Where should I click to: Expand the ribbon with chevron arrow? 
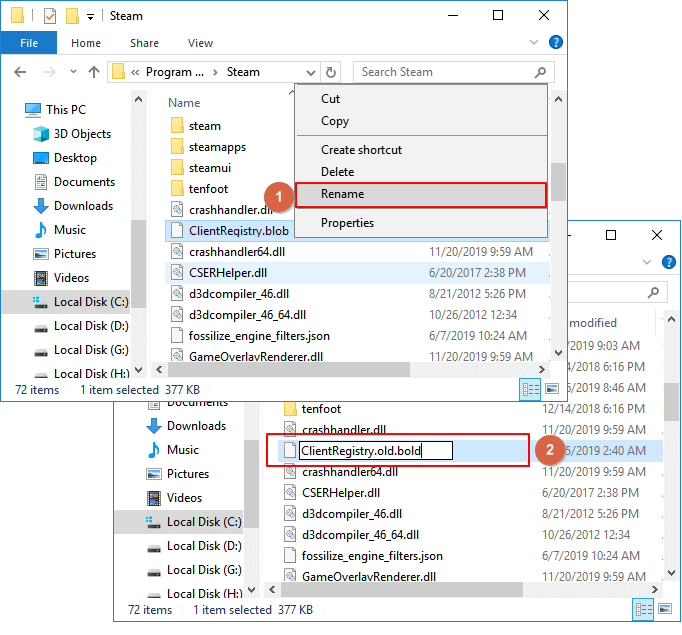pos(538,43)
